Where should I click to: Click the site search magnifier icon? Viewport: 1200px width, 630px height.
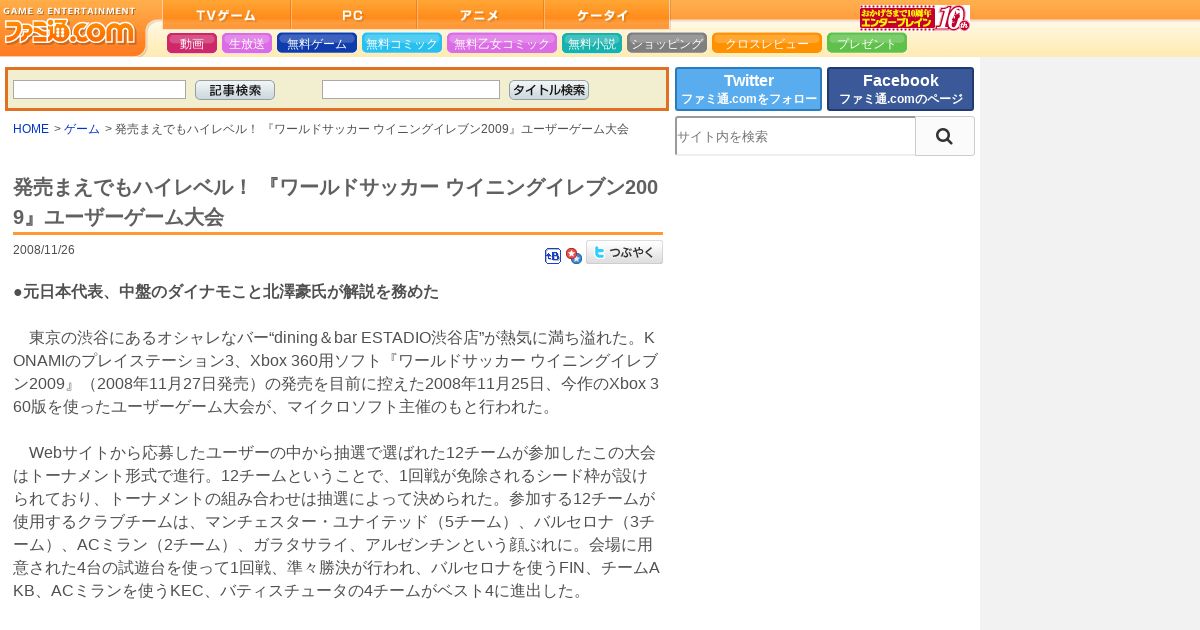(944, 136)
